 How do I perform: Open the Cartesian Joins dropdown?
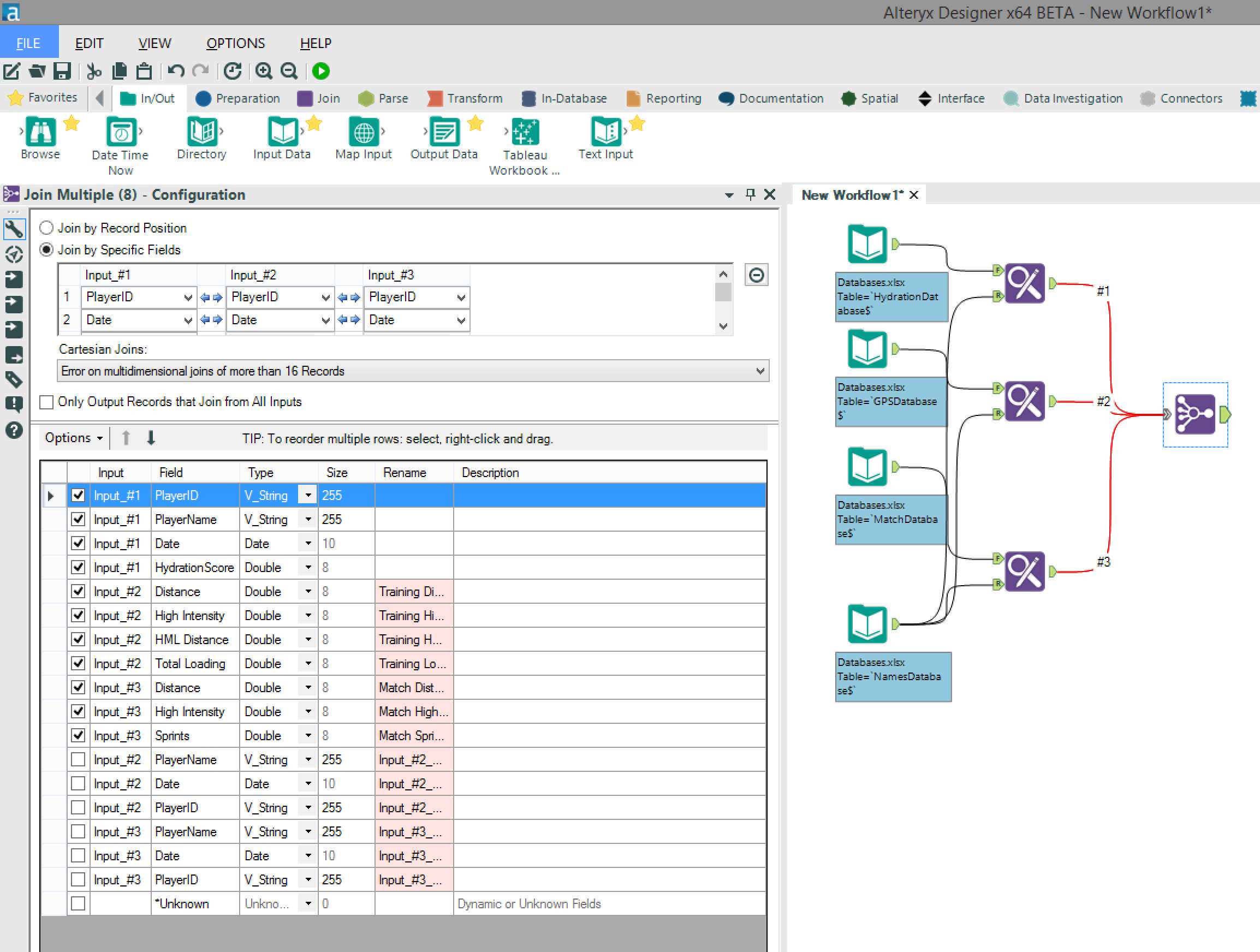click(413, 371)
